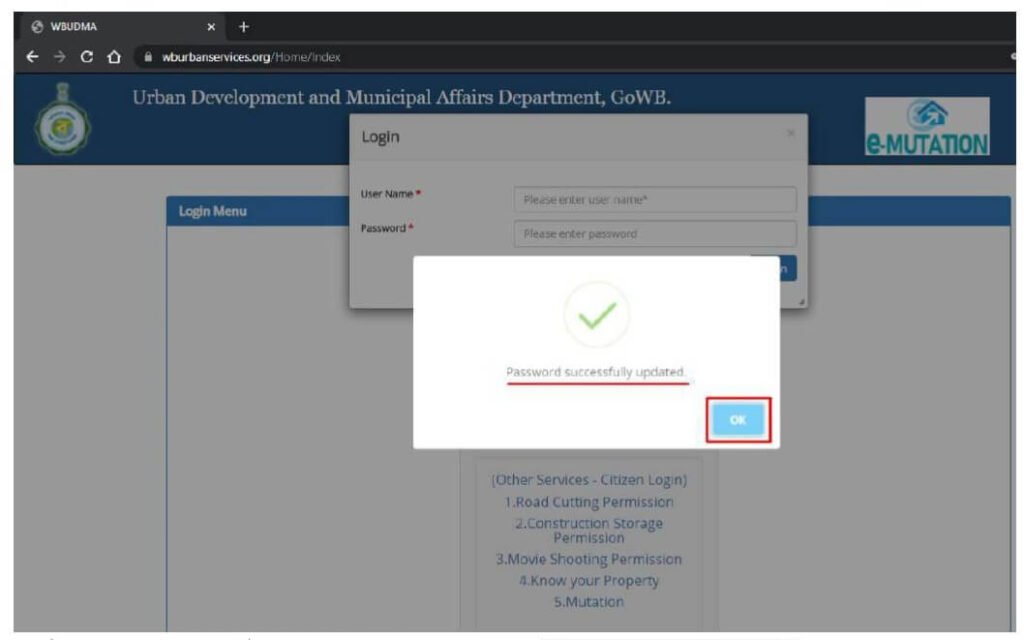Click the West Bengal government emblem logo
Screen dimensions: 1024x640
pyautogui.click(x=63, y=118)
